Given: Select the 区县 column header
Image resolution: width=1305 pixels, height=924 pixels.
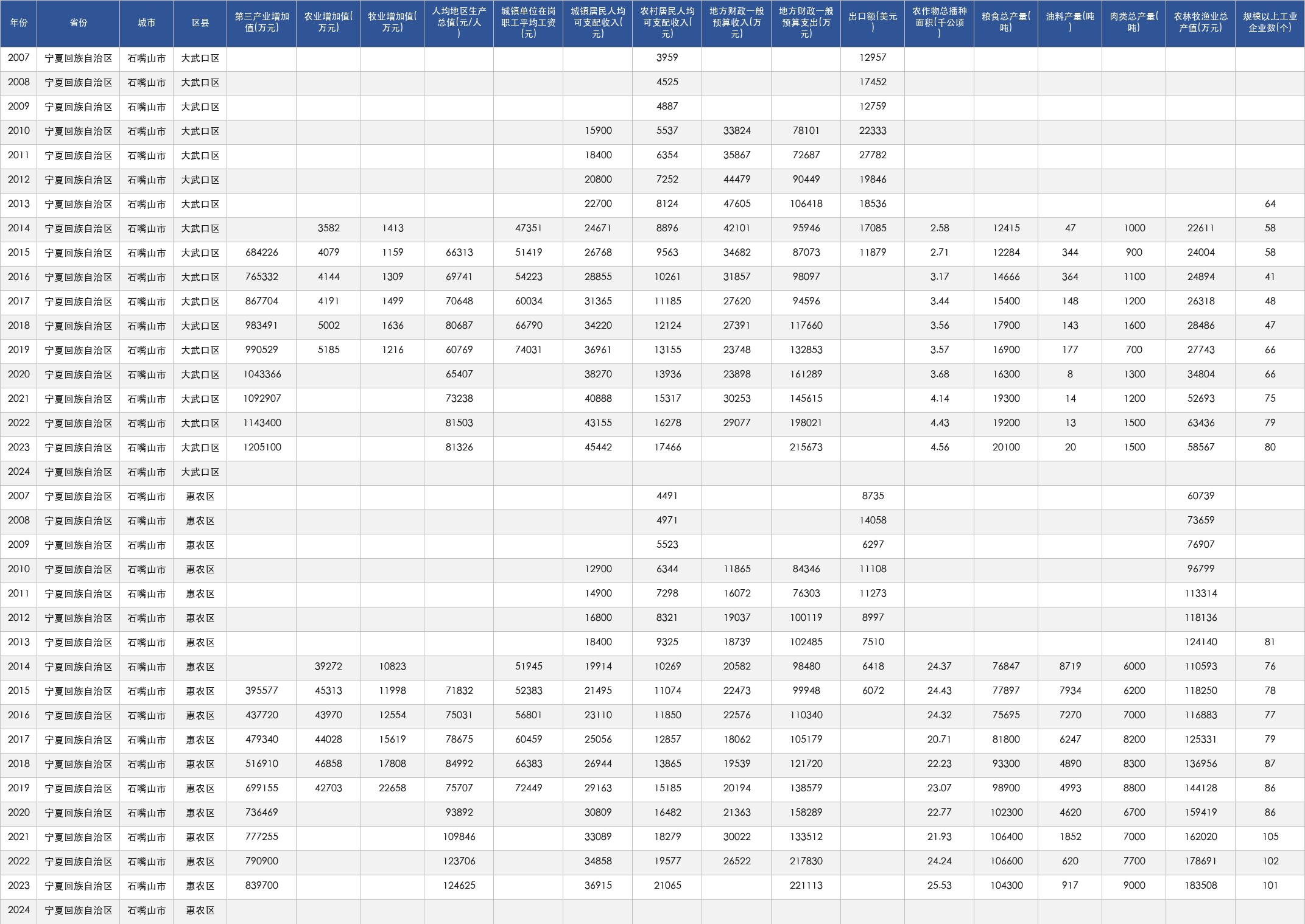Looking at the screenshot, I should tap(200, 23).
